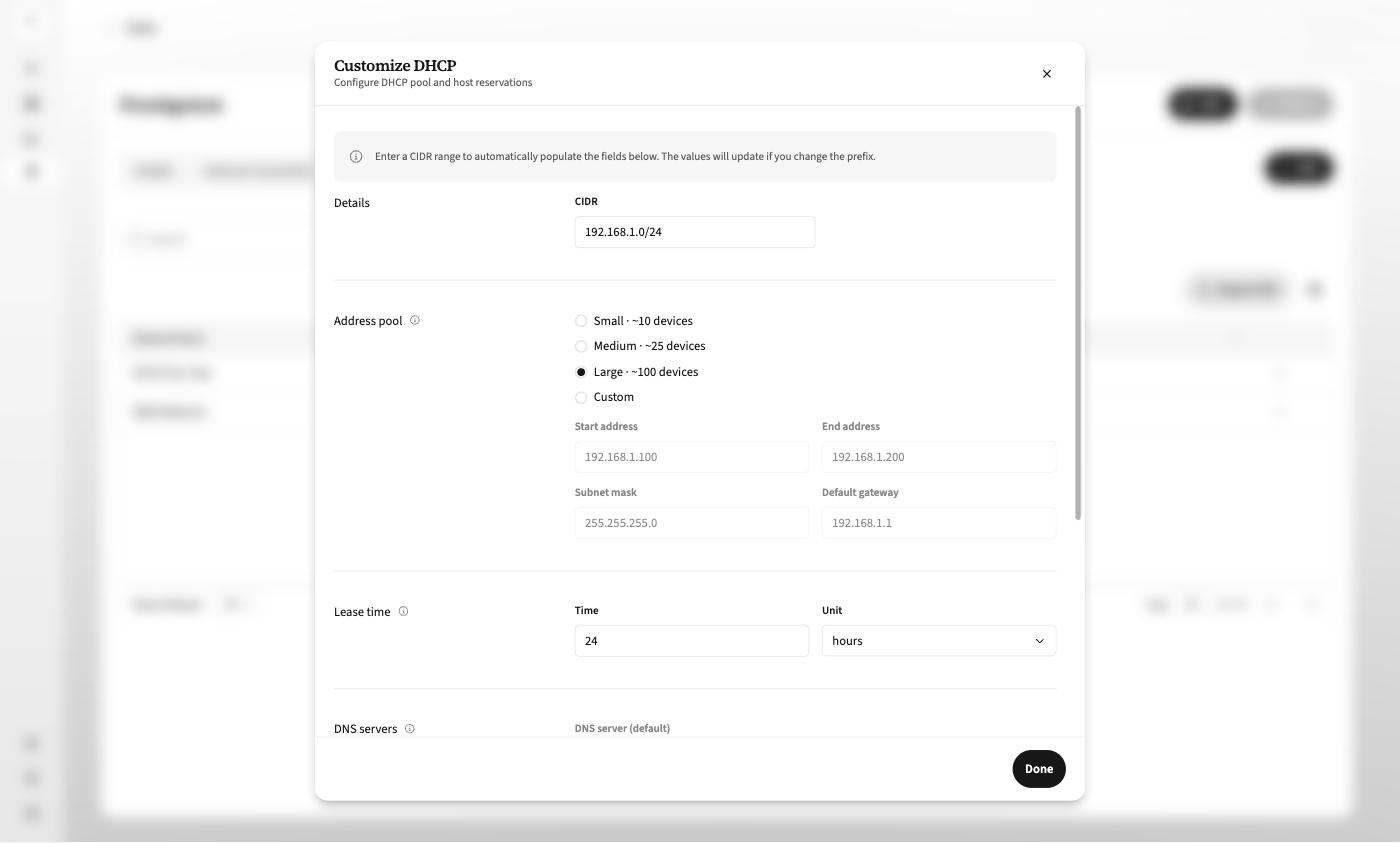
Task: Click the info icon beside DNS servers
Action: pyautogui.click(x=410, y=729)
